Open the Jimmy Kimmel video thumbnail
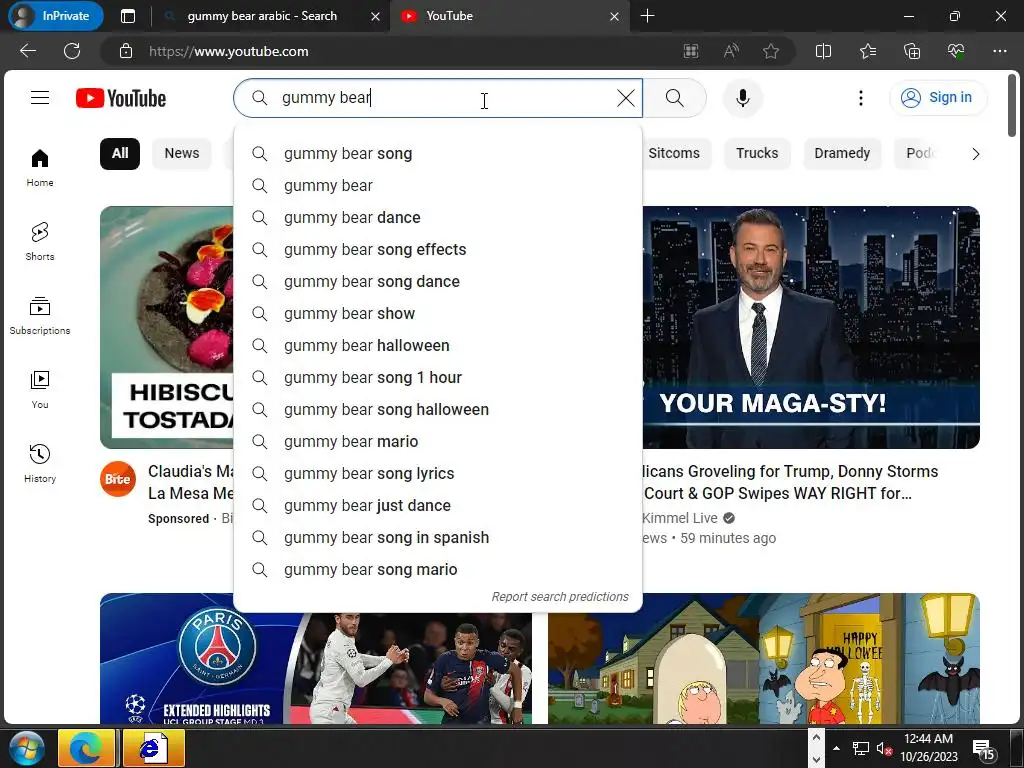Image resolution: width=1024 pixels, height=768 pixels. [811, 327]
